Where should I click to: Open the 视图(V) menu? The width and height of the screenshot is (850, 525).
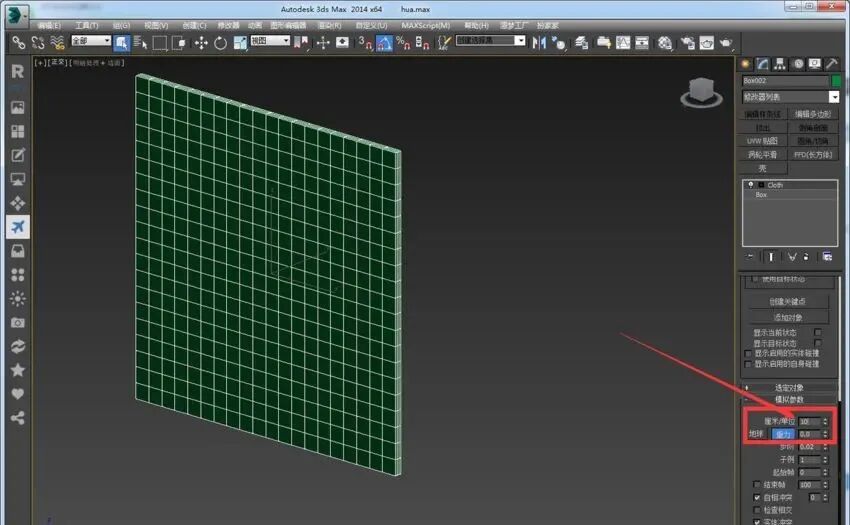156,25
